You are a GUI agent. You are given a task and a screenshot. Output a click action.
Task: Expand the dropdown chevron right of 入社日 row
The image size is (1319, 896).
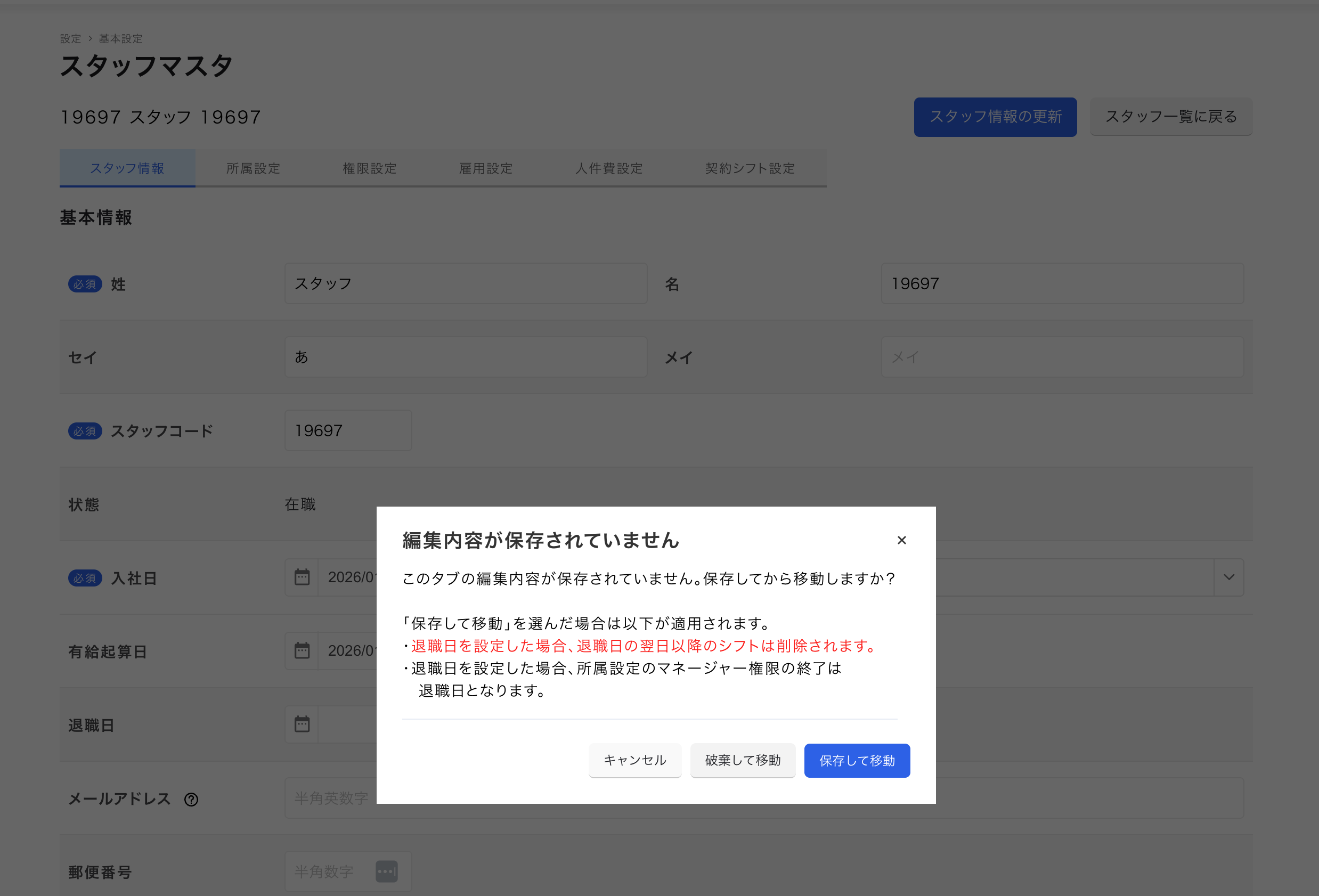tap(1229, 577)
